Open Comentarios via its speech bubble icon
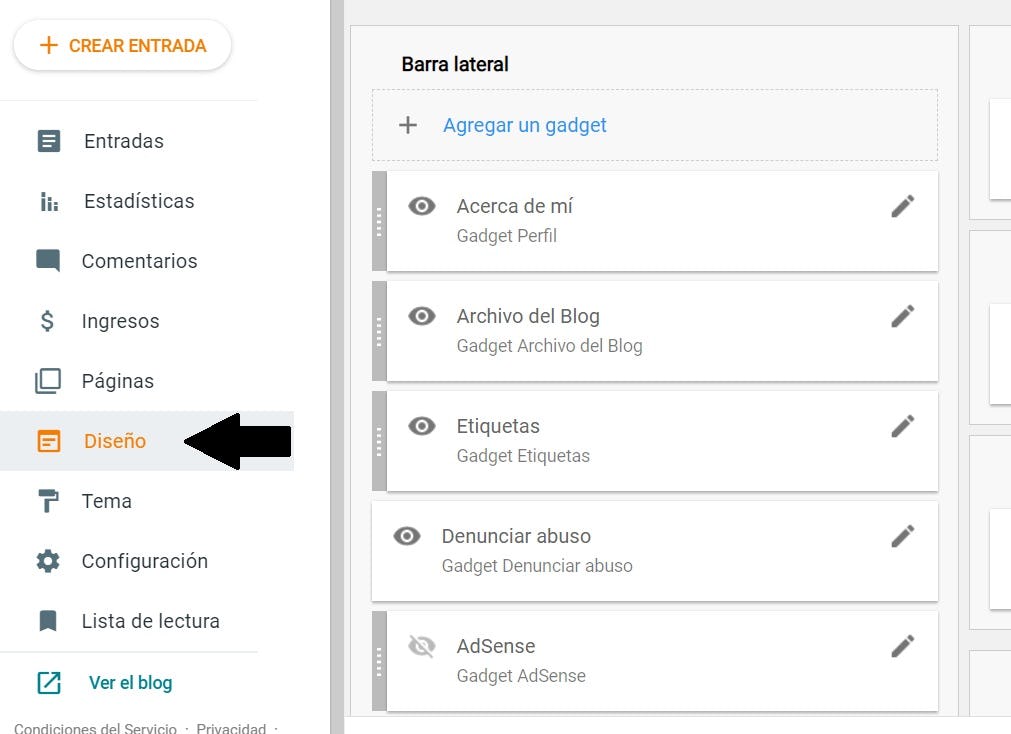1011x734 pixels. (x=49, y=261)
